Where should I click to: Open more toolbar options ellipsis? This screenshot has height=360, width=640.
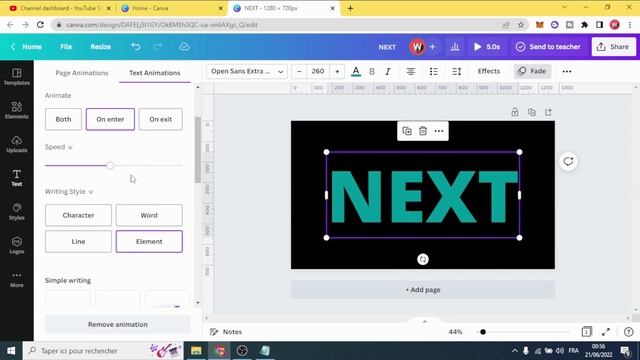pyautogui.click(x=567, y=71)
